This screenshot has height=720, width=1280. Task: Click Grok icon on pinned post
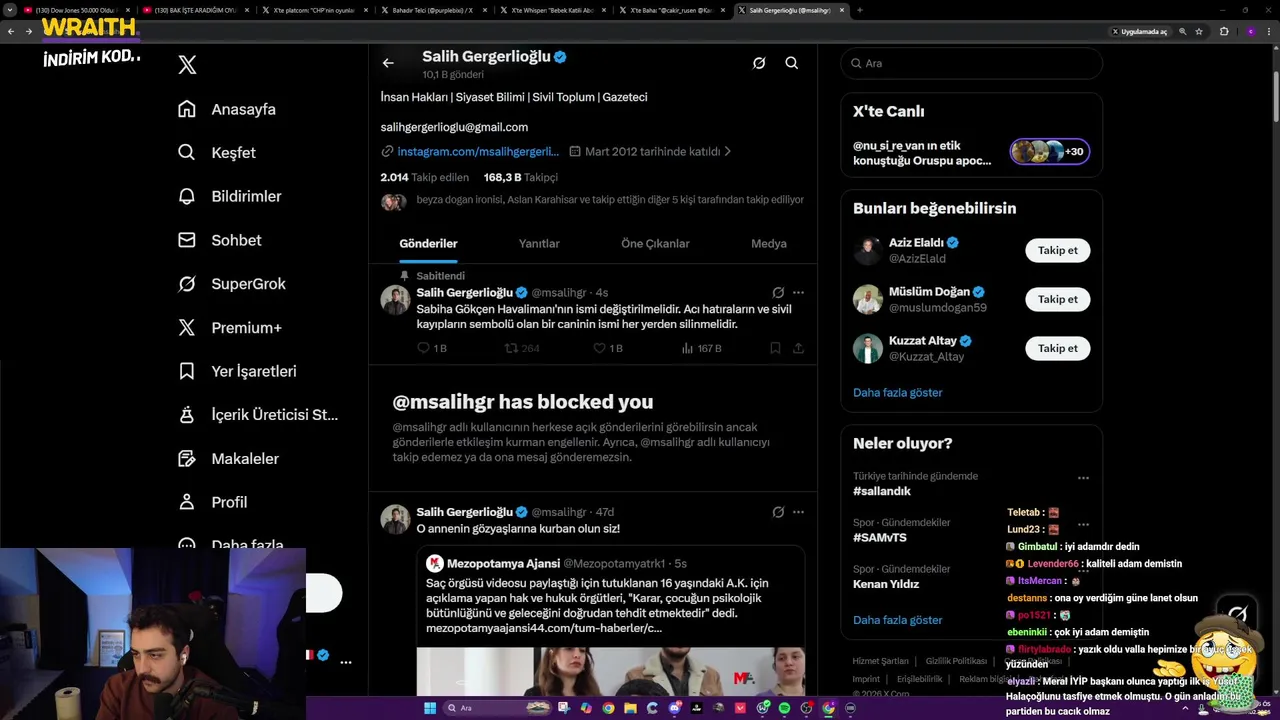coord(778,292)
